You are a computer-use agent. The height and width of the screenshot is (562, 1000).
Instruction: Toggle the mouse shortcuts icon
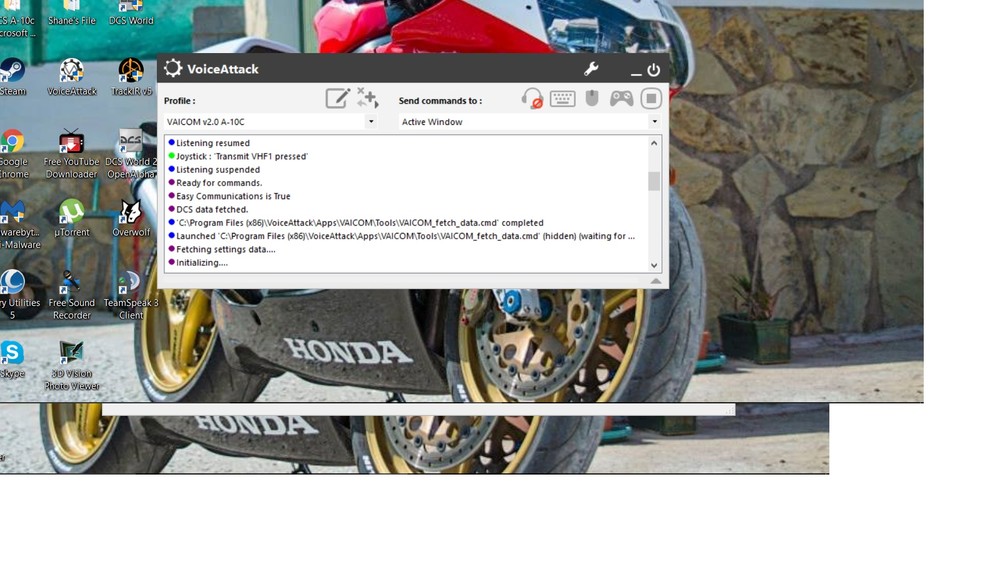592,98
